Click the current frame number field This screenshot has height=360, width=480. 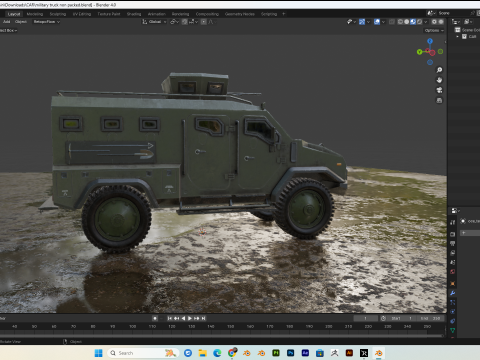click(366, 318)
